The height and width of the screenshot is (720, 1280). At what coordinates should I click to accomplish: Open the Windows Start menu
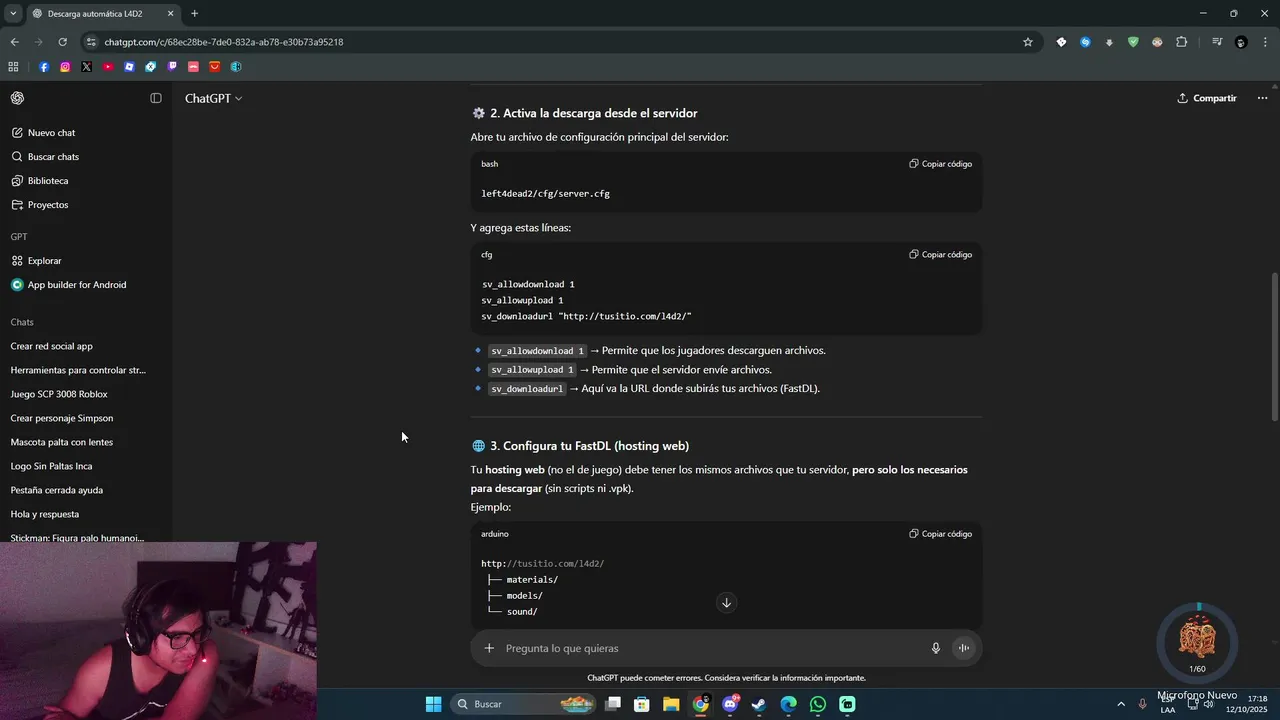pyautogui.click(x=433, y=704)
